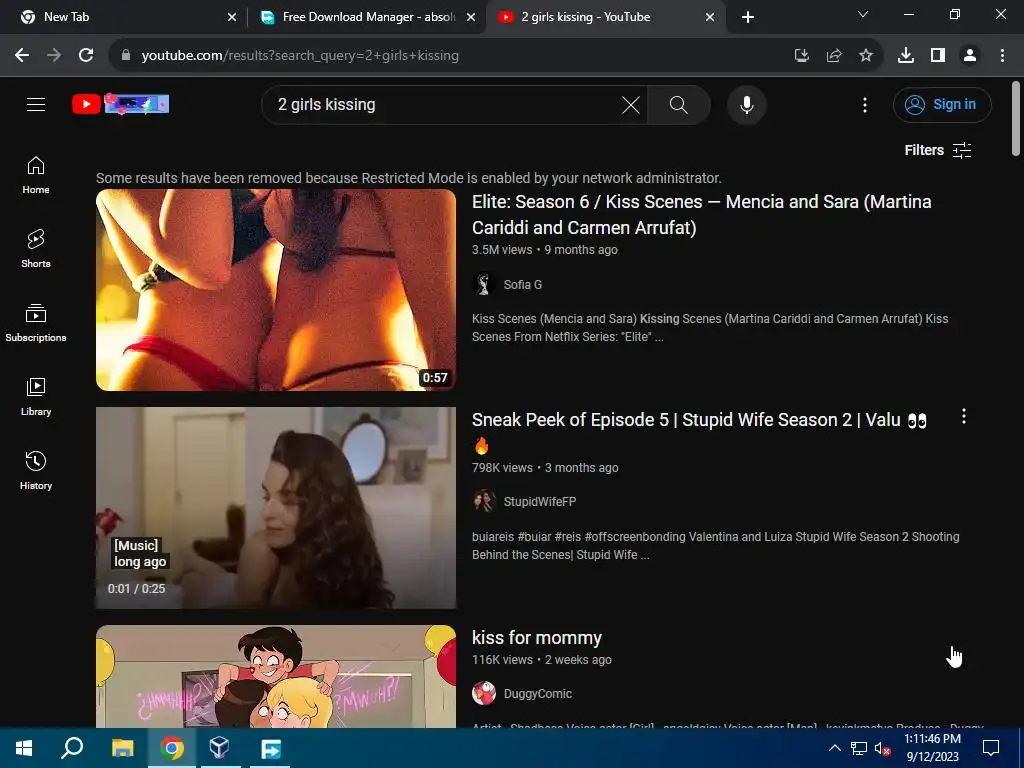This screenshot has width=1024, height=768.
Task: Install app icon in address bar
Action: 802,56
